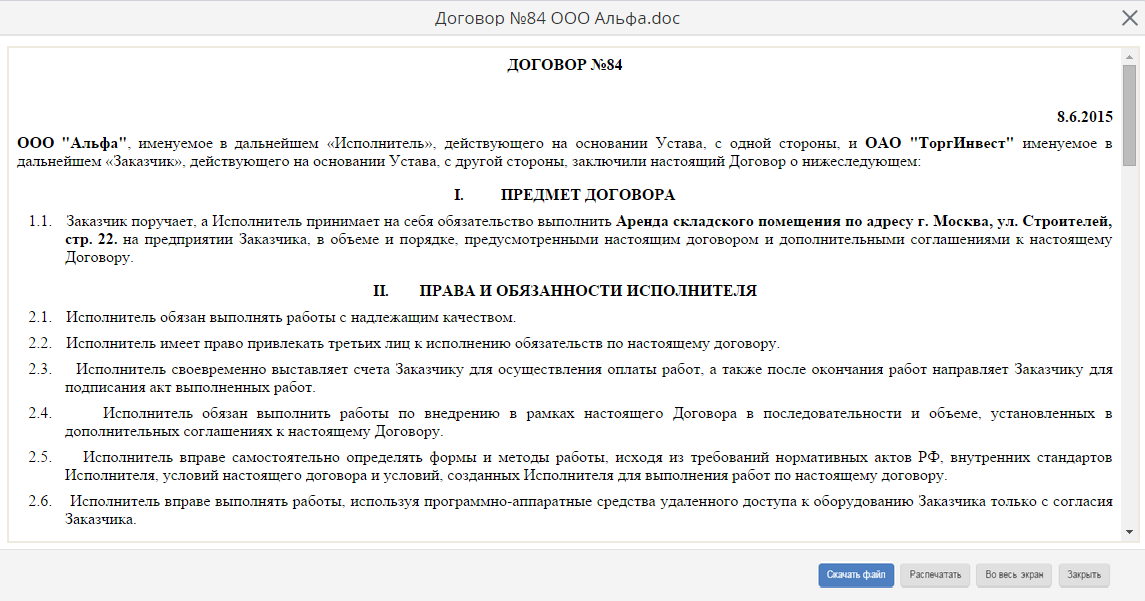The image size is (1145, 601).
Task: Click the Закрыть button
Action: [x=1084, y=575]
